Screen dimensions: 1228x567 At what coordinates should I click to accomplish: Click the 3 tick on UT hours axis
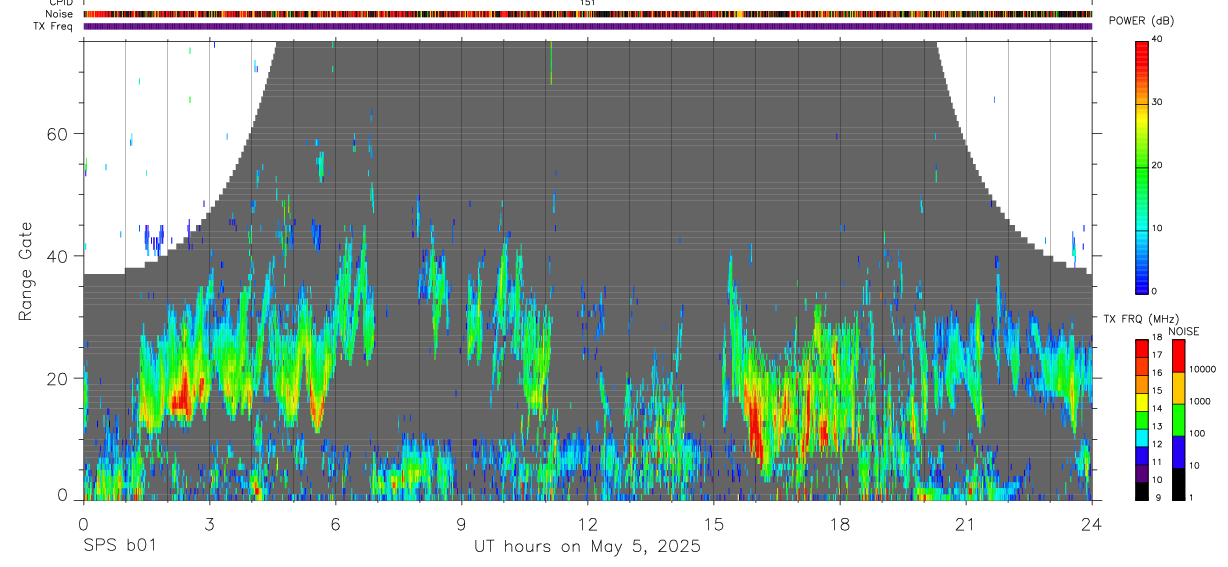click(x=209, y=523)
